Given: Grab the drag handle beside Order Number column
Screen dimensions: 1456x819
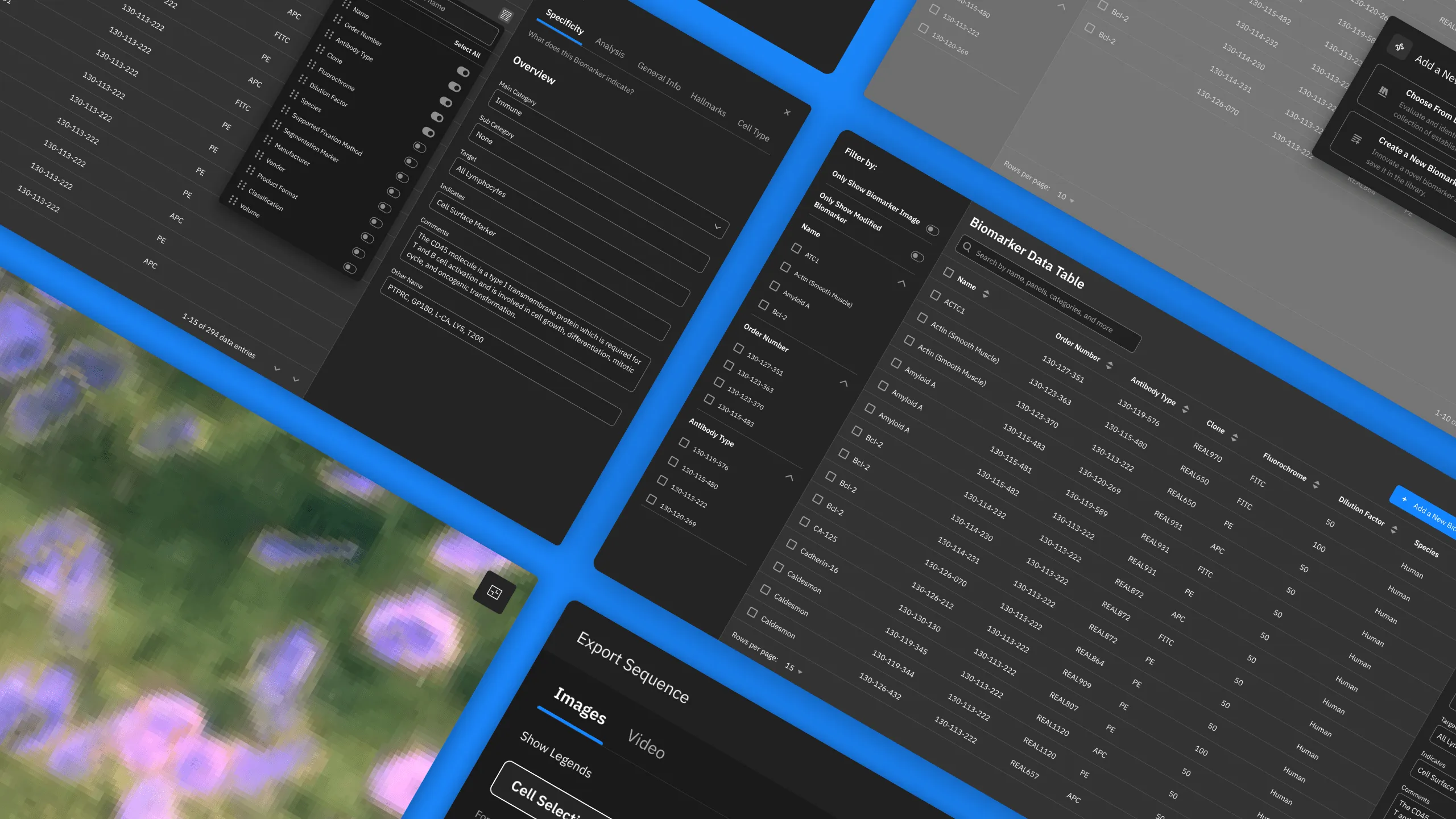Looking at the screenshot, I should (338, 20).
